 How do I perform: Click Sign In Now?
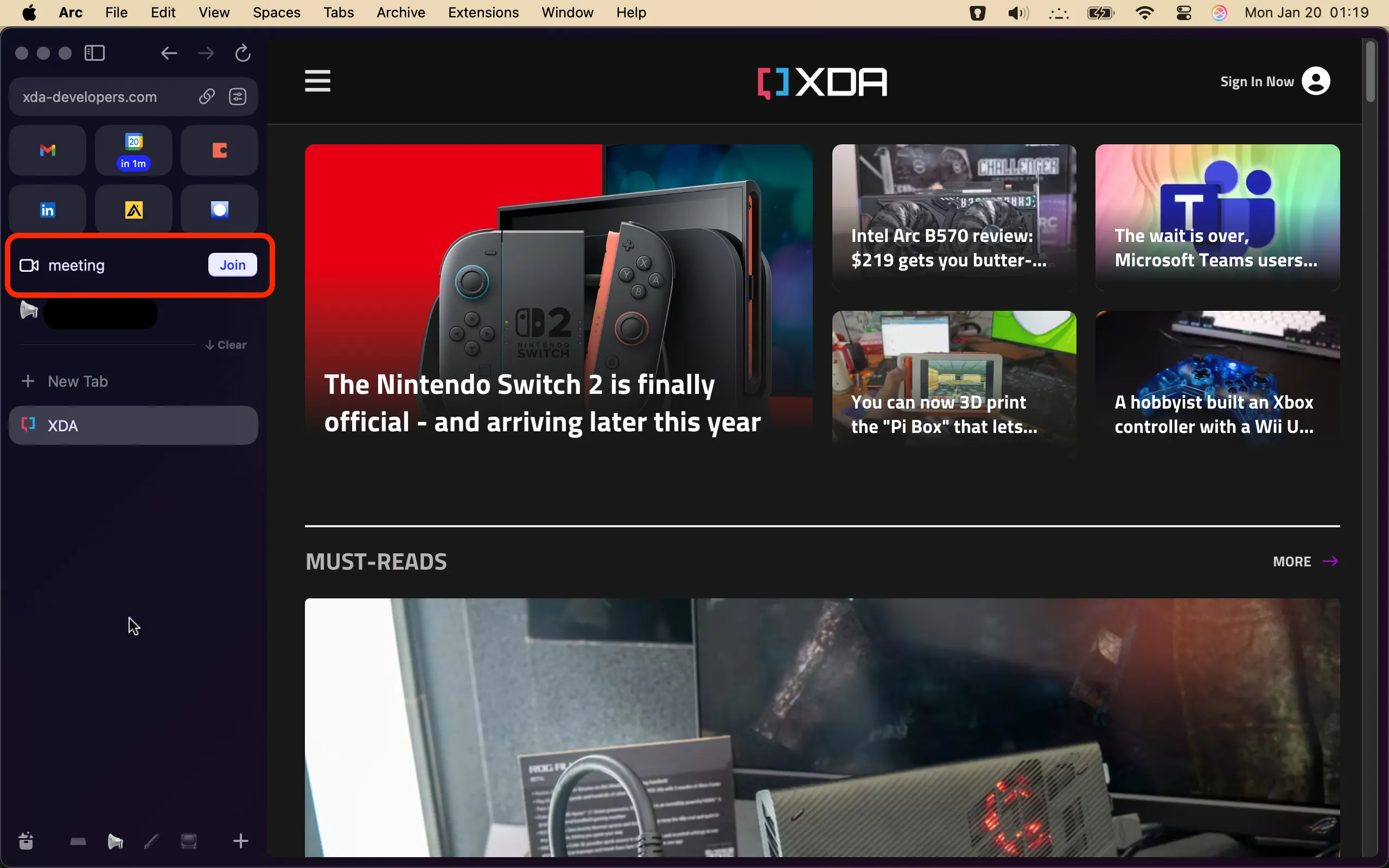[x=1257, y=81]
